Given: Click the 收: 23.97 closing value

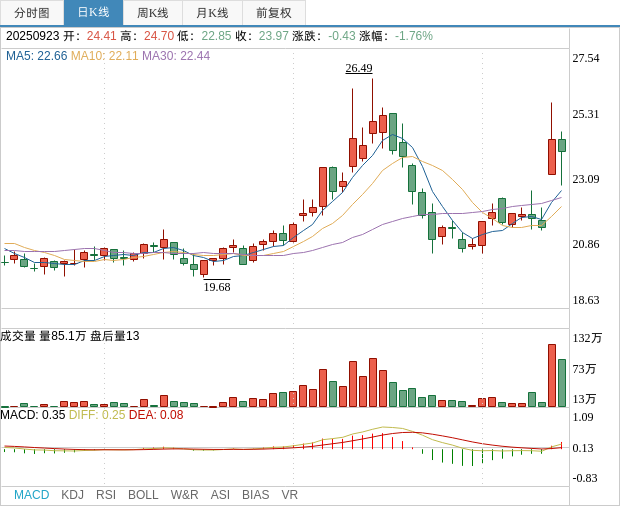Looking at the screenshot, I should pos(262,36).
